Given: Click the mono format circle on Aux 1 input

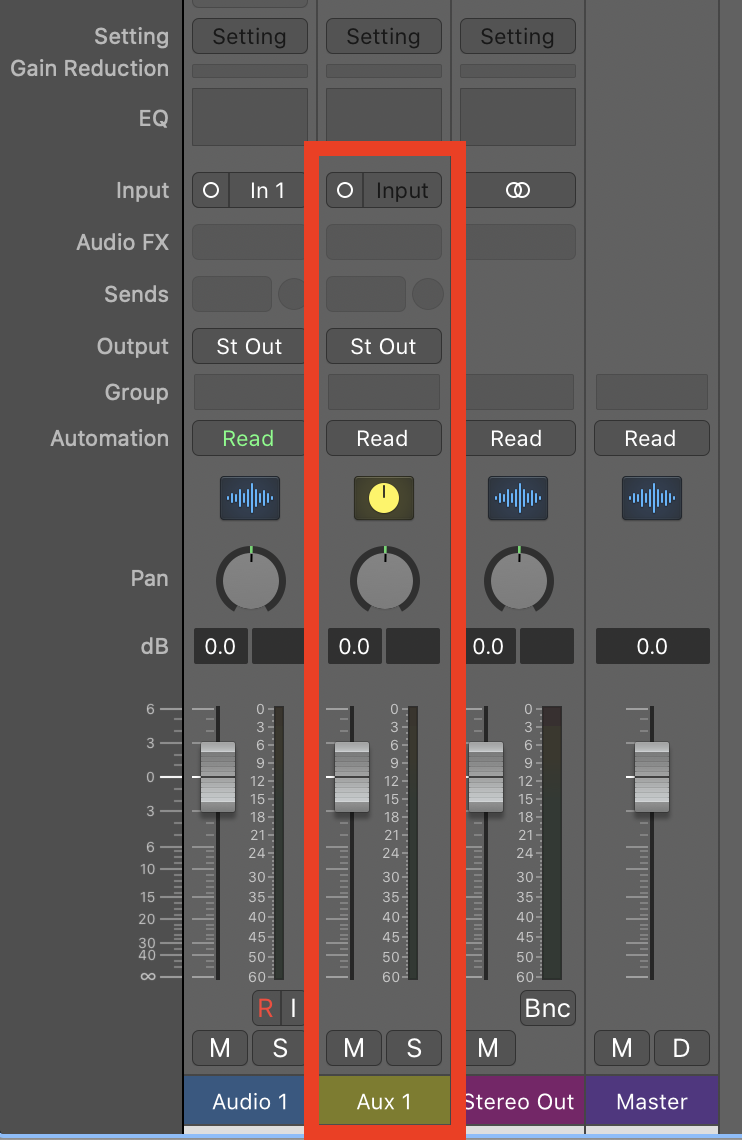Looking at the screenshot, I should coord(345,190).
